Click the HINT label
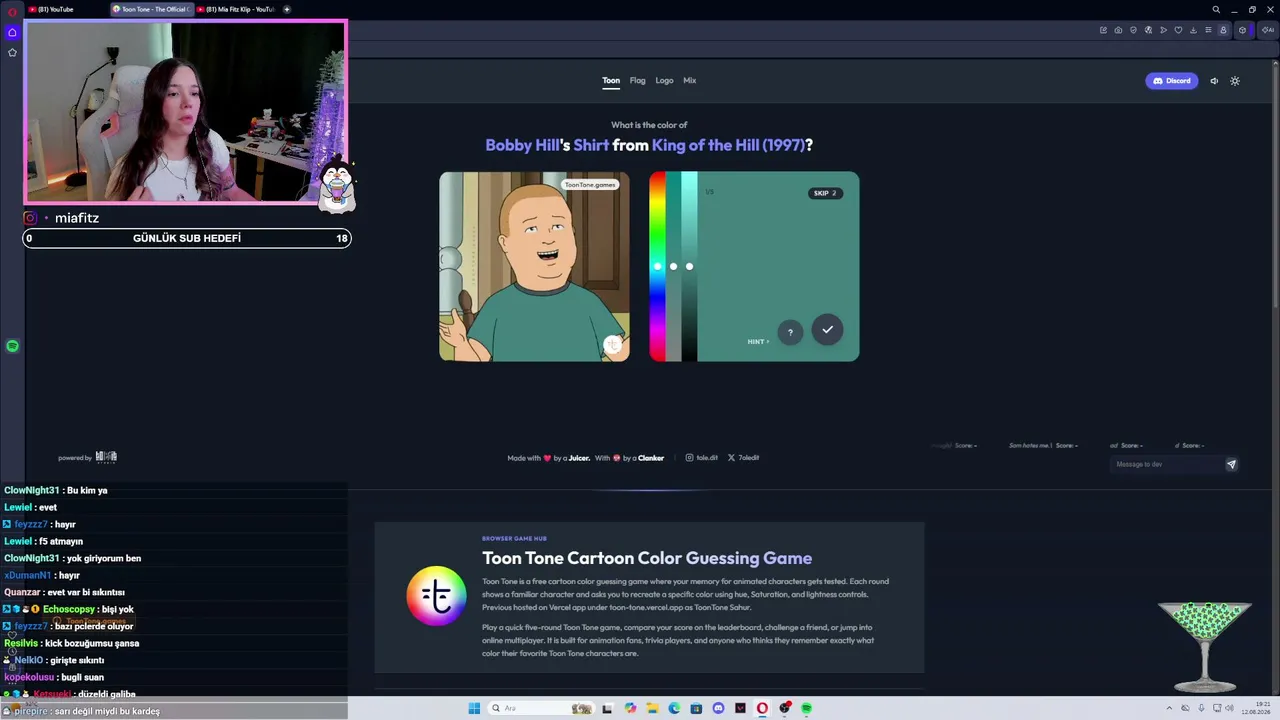Image resolution: width=1280 pixels, height=720 pixels. [758, 342]
